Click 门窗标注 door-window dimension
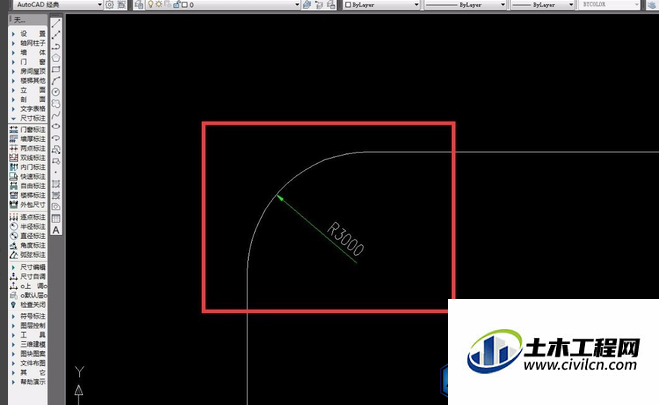The image size is (659, 405). [x=28, y=129]
